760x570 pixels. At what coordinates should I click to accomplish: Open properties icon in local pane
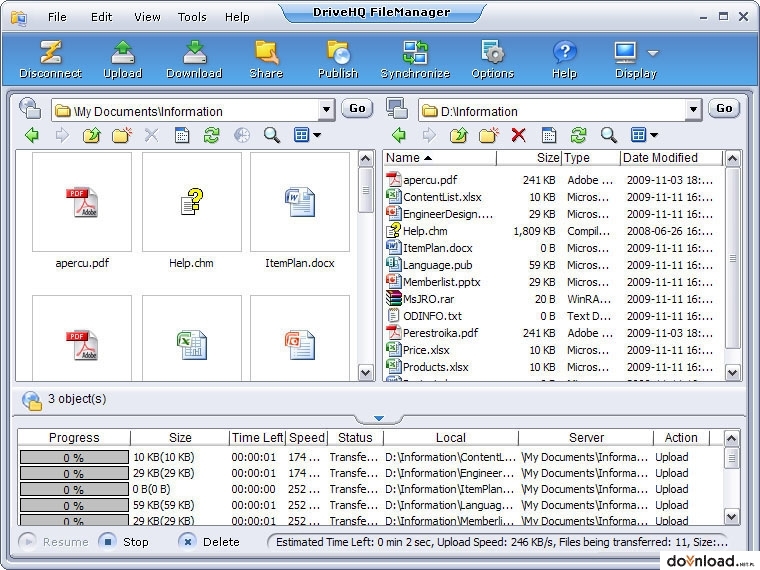click(549, 135)
